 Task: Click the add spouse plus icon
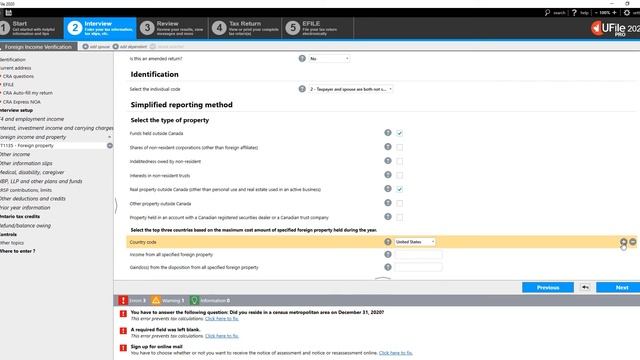(x=85, y=47)
